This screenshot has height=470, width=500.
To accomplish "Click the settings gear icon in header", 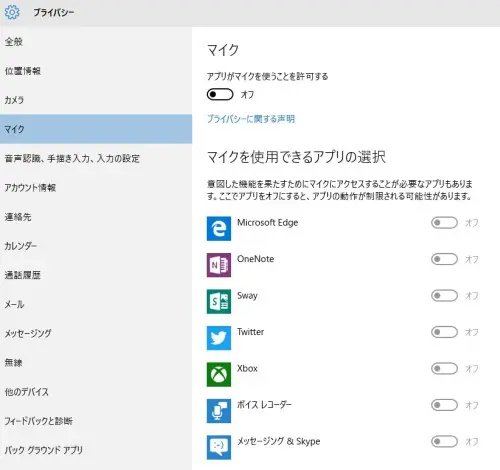I will pos(12,12).
